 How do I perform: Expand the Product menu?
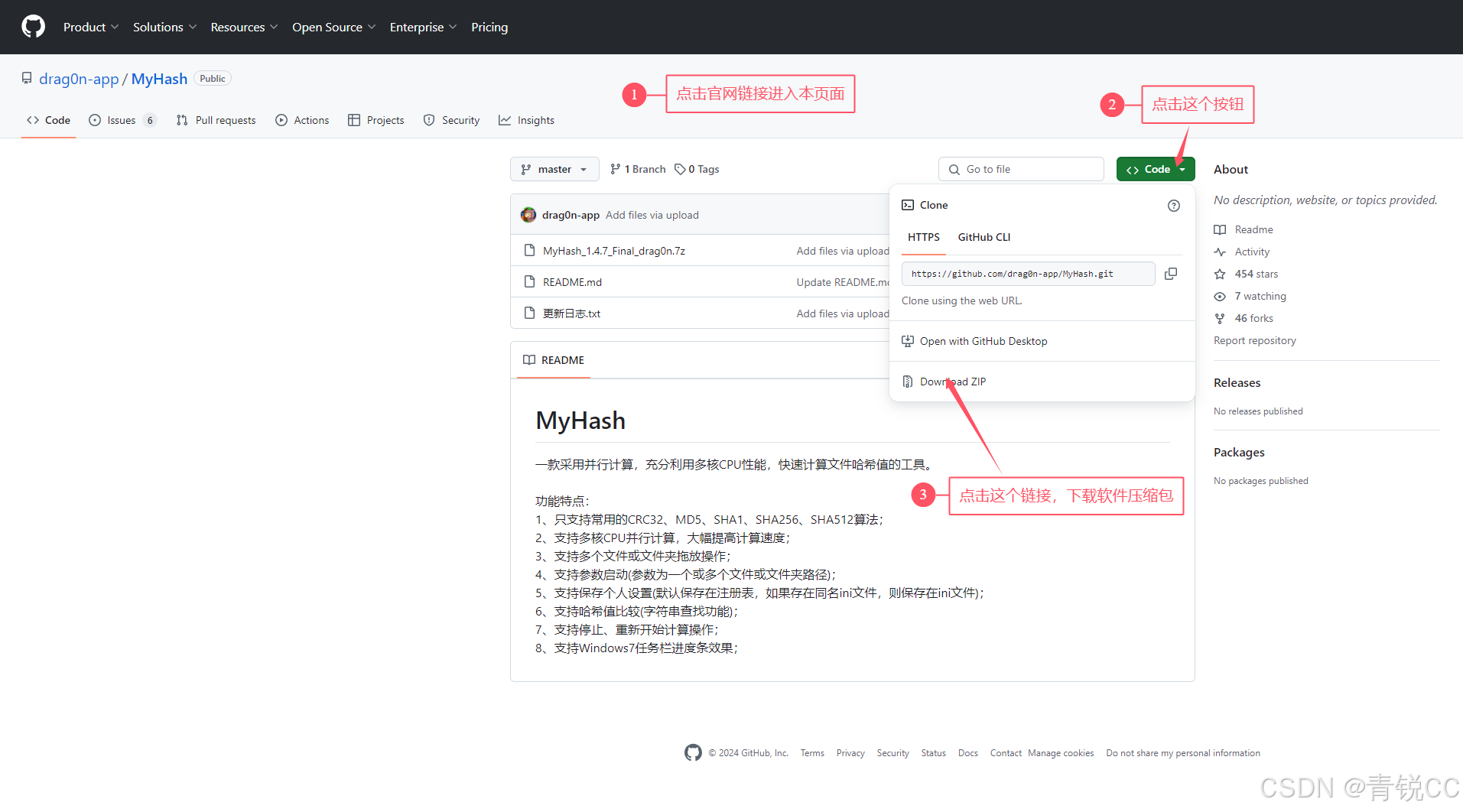click(91, 27)
